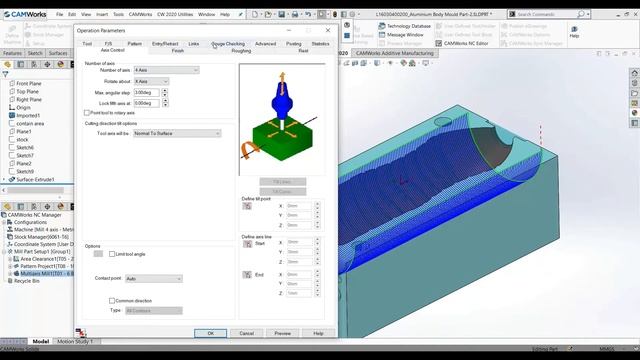Click the display style icon in viewport toolbar
Viewport: 640px width, 360px height.
pyautogui.click(x=377, y=63)
